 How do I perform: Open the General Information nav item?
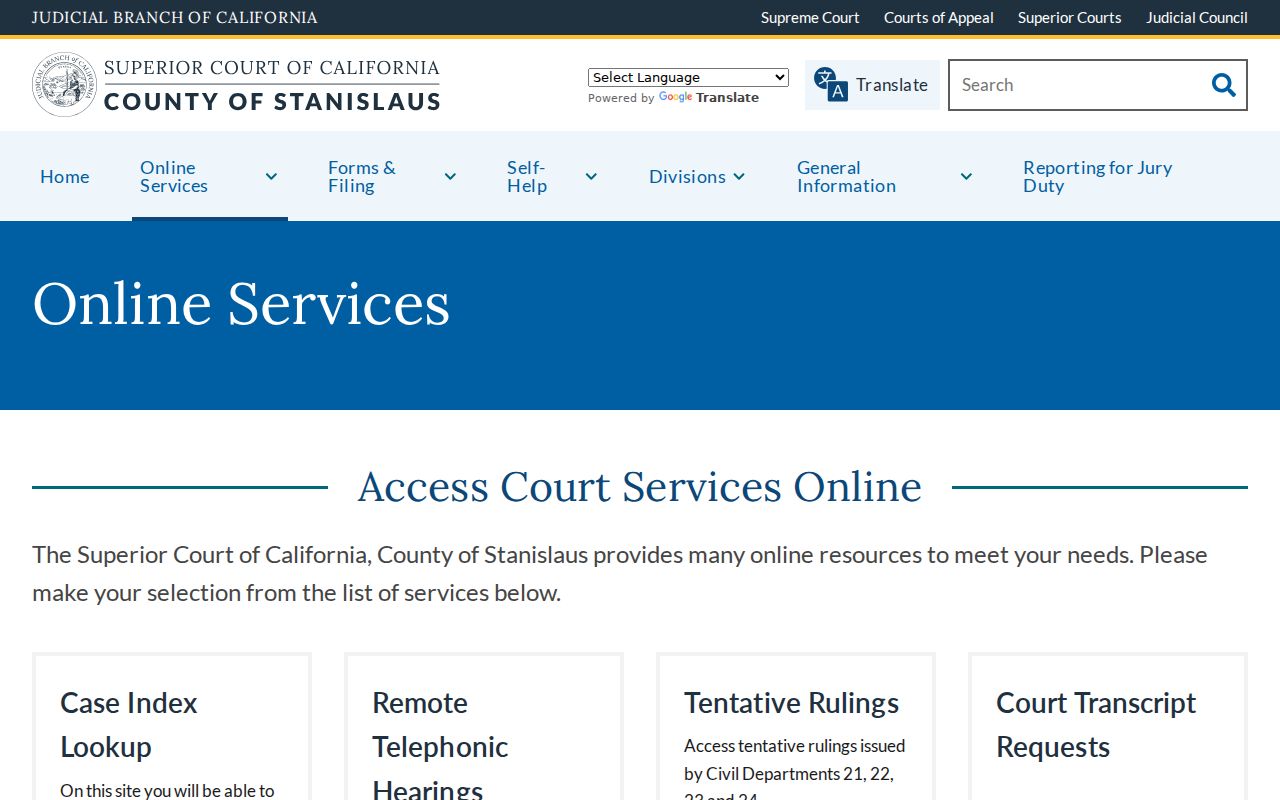click(846, 177)
